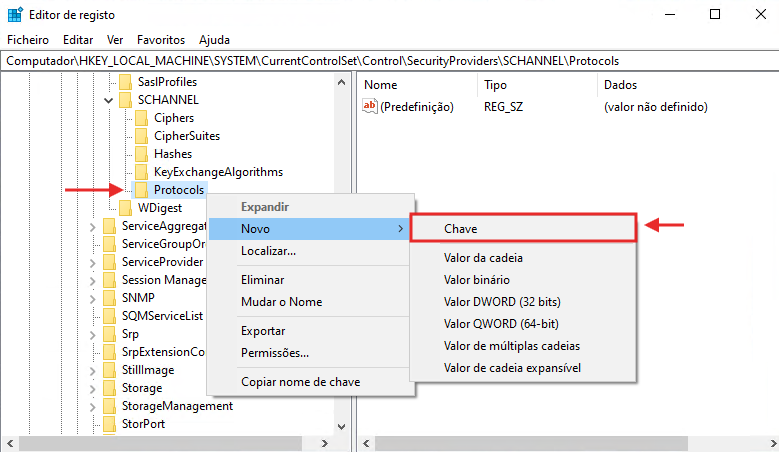Click the Ciphers folder icon
Screen dimensions: 779x452
click(141, 118)
